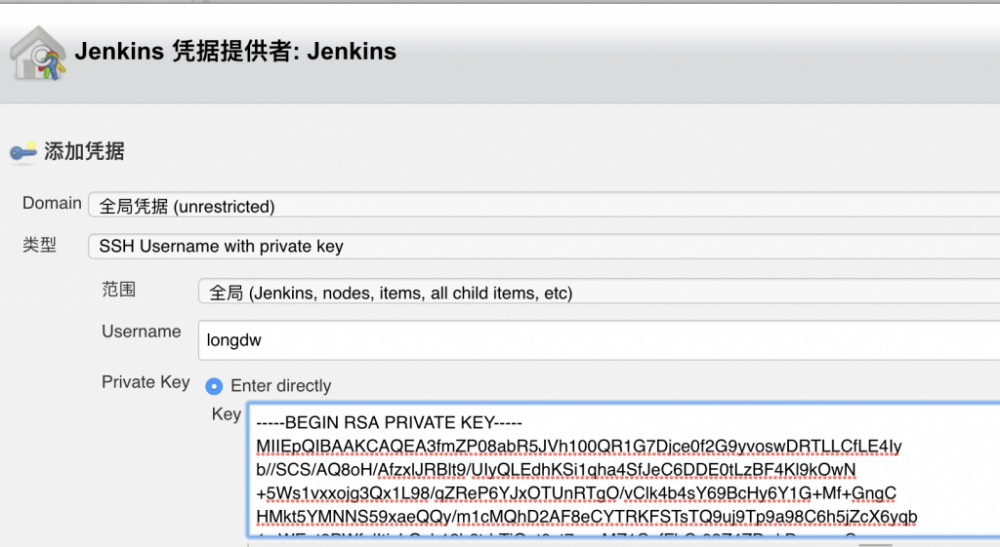The image size is (1000, 547).
Task: Click the Key label beside the text area
Action: [226, 414]
